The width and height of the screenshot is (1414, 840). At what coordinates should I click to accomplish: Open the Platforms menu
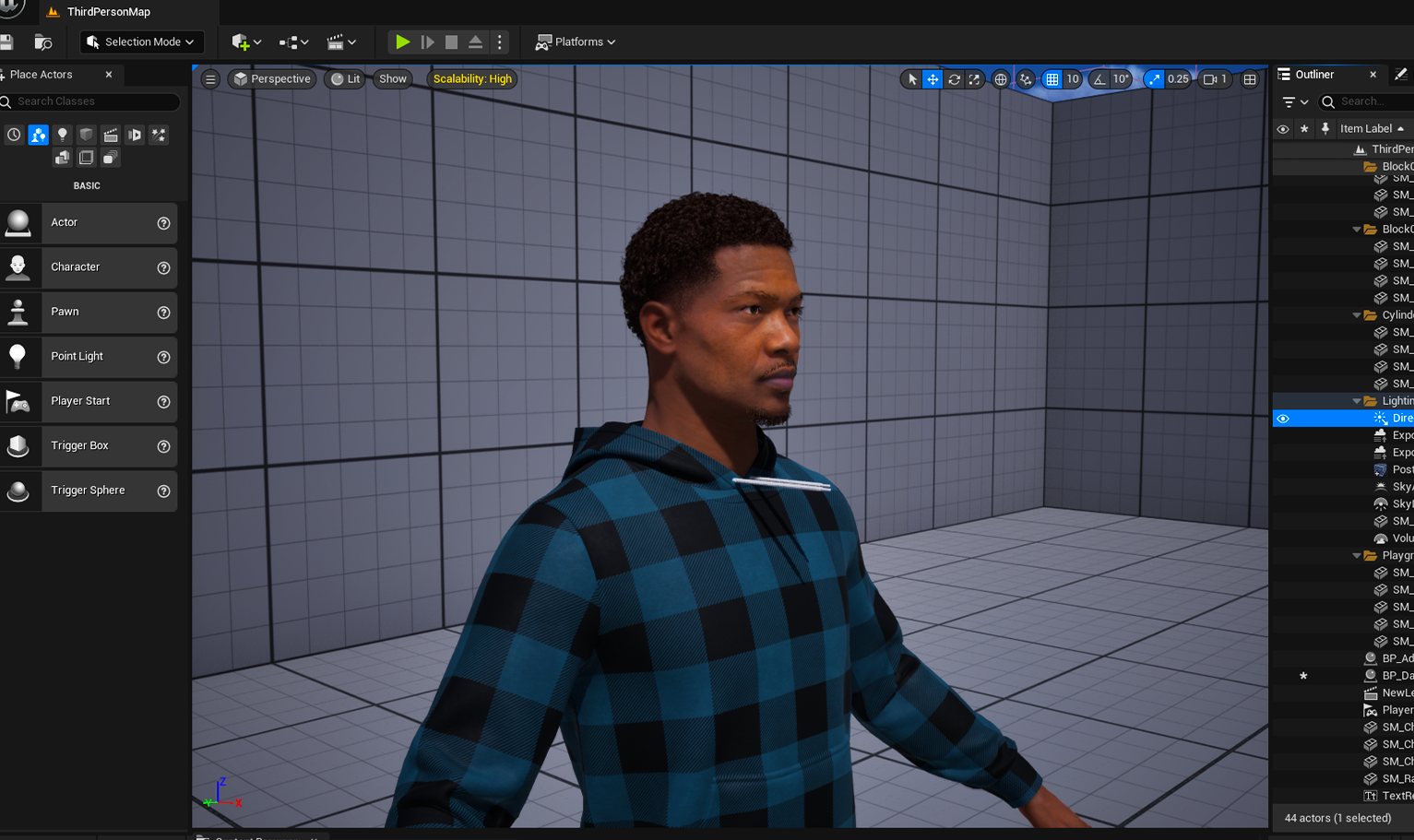[x=576, y=41]
